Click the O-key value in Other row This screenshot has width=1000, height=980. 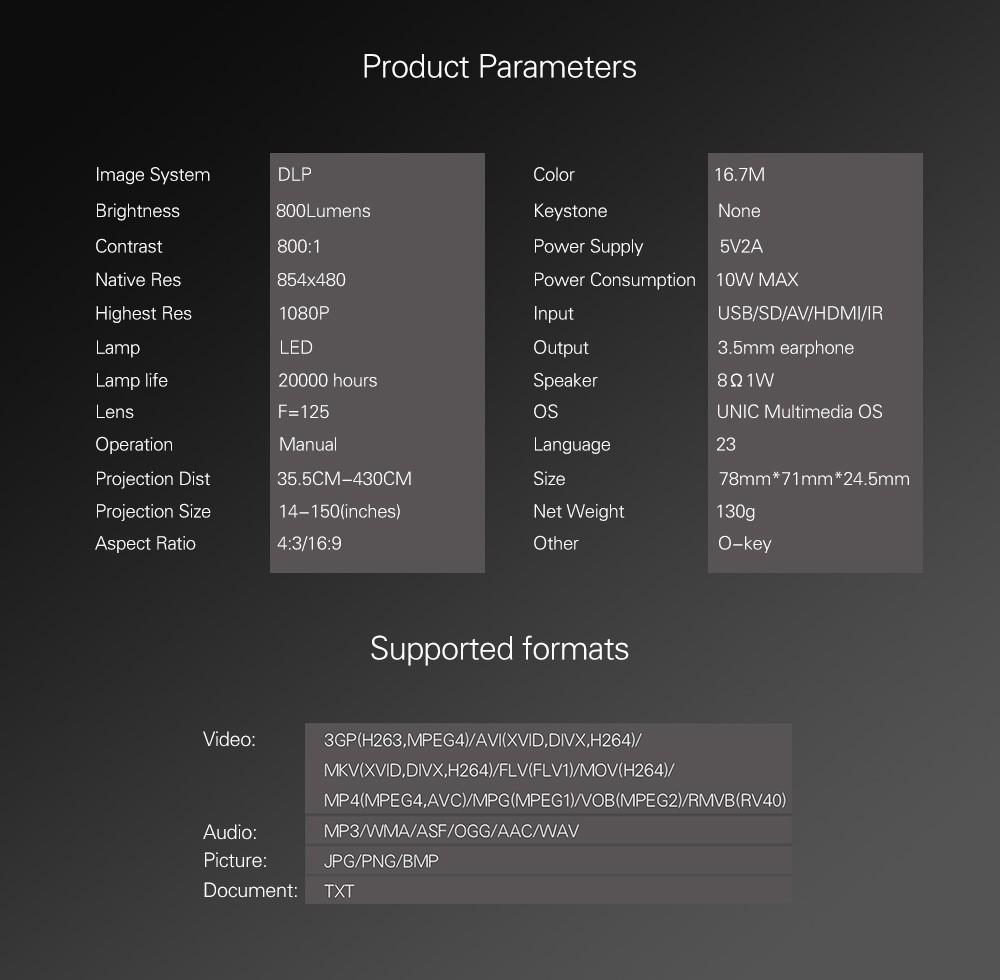pos(745,544)
